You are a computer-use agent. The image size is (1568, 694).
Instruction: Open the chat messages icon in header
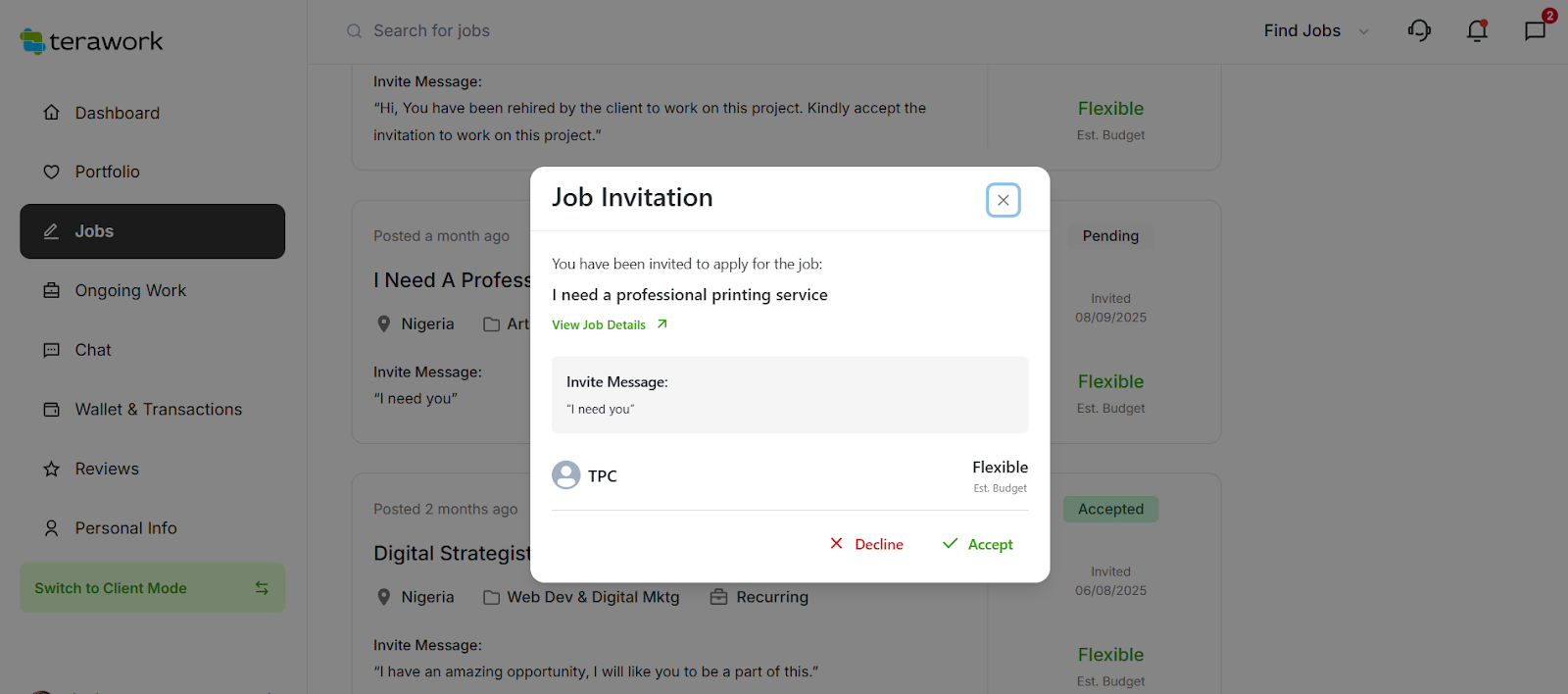click(1535, 31)
